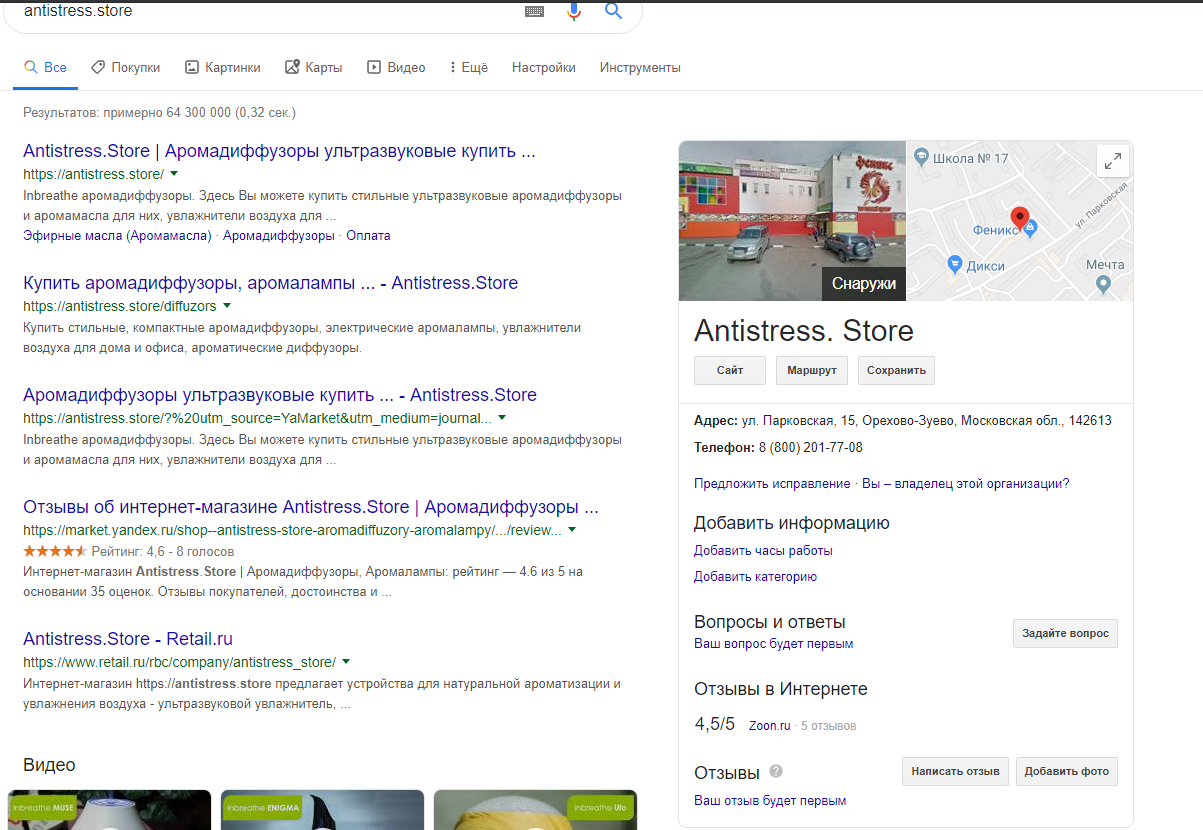Open result Отзывы об интернет-магазине Antistress.Store

point(311,507)
